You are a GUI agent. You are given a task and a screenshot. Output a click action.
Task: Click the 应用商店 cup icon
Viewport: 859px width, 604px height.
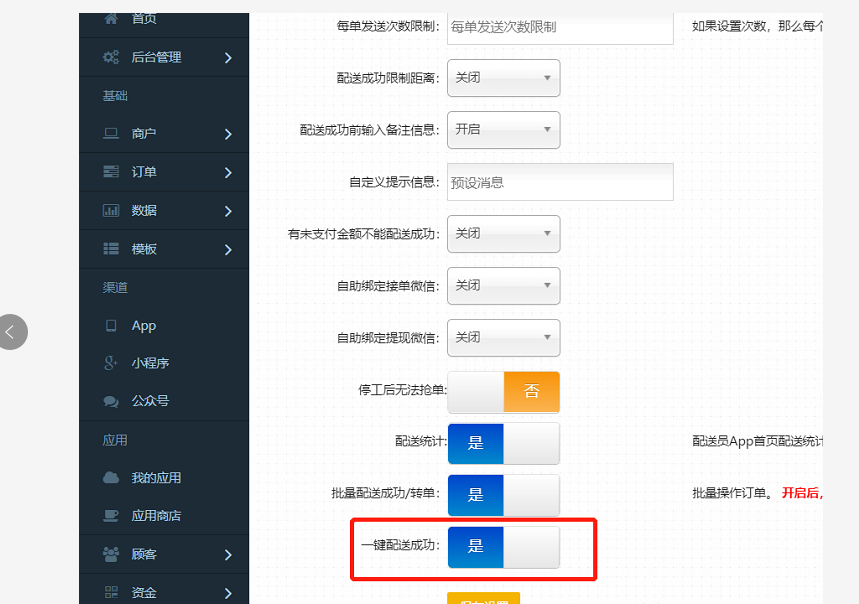point(111,516)
